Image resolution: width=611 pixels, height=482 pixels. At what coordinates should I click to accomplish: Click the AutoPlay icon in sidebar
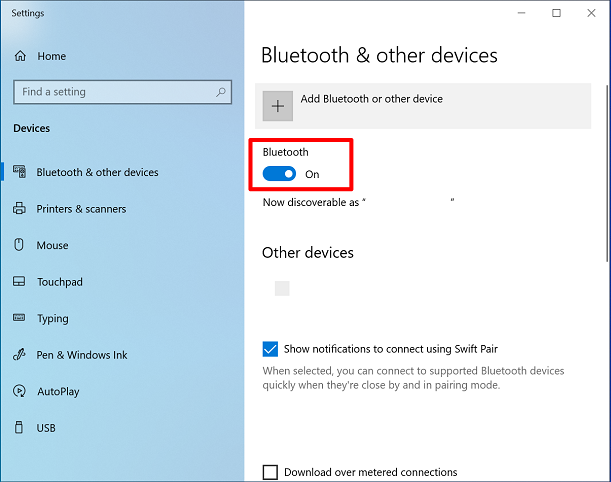pyautogui.click(x=19, y=391)
